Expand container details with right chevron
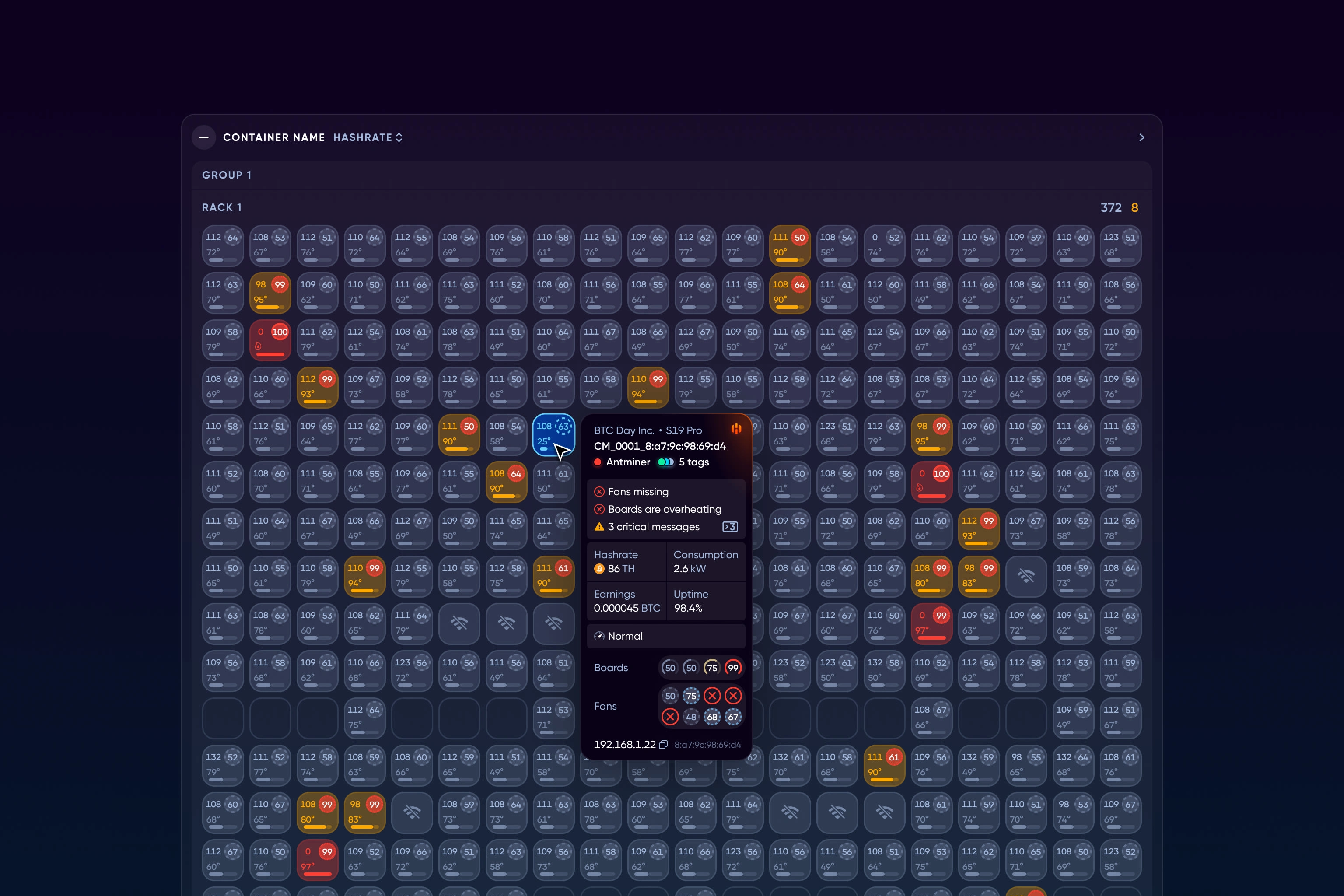Image resolution: width=1344 pixels, height=896 pixels. [1141, 137]
